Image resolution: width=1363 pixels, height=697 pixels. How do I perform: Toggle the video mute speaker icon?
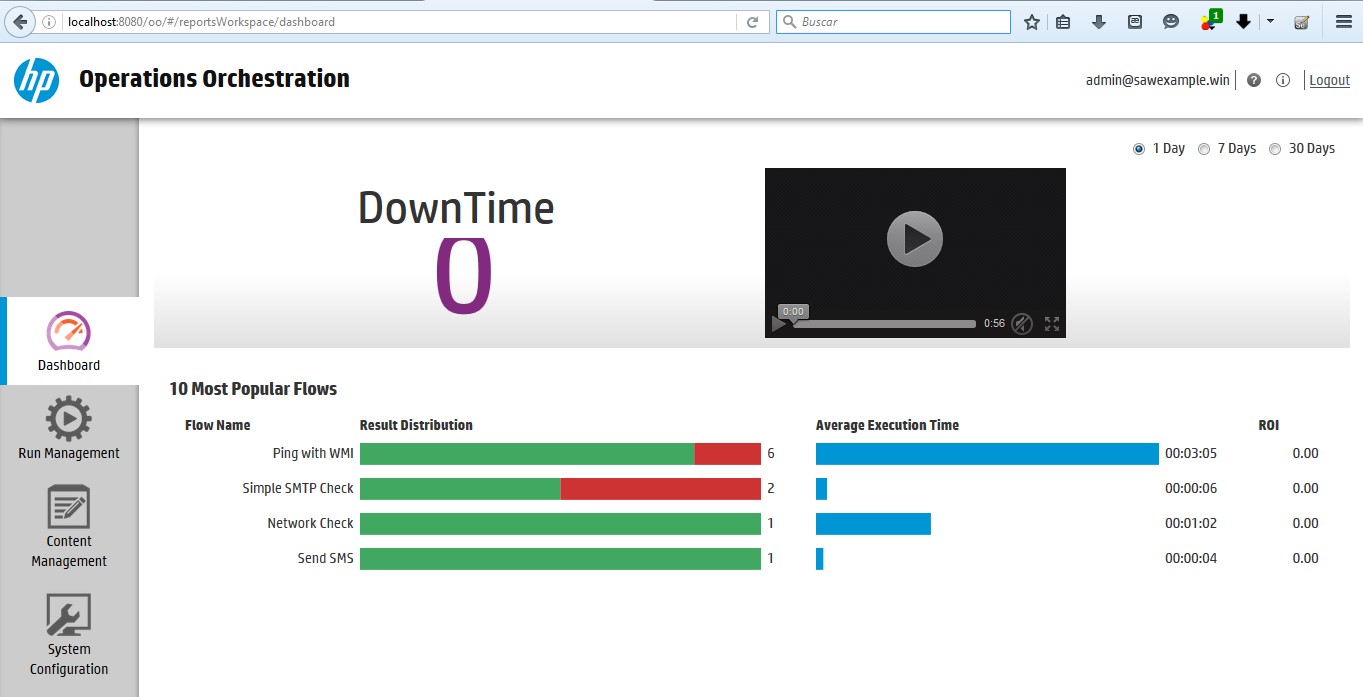(1021, 323)
